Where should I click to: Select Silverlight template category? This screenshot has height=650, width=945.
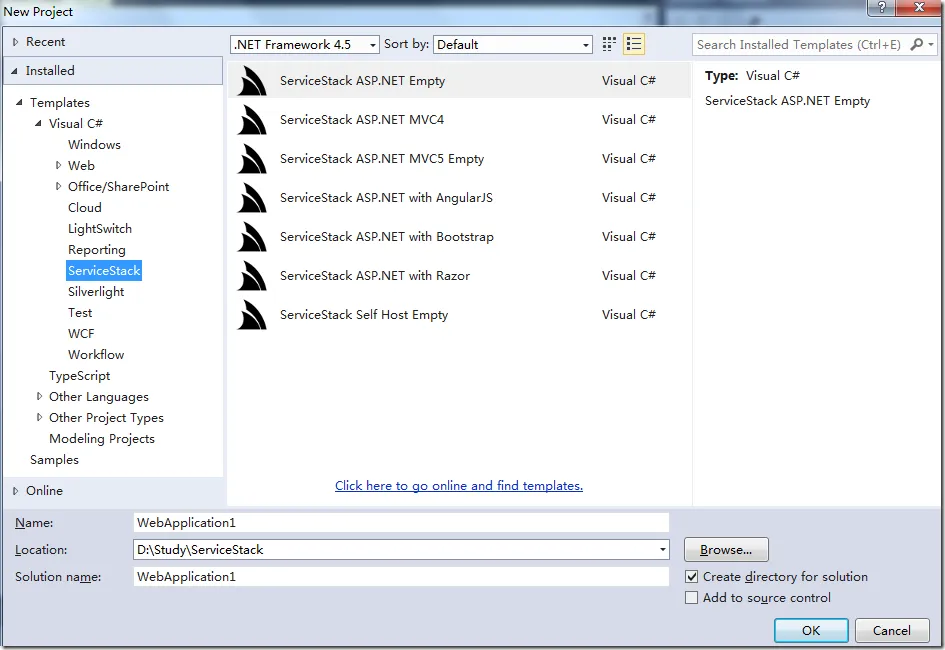(96, 292)
